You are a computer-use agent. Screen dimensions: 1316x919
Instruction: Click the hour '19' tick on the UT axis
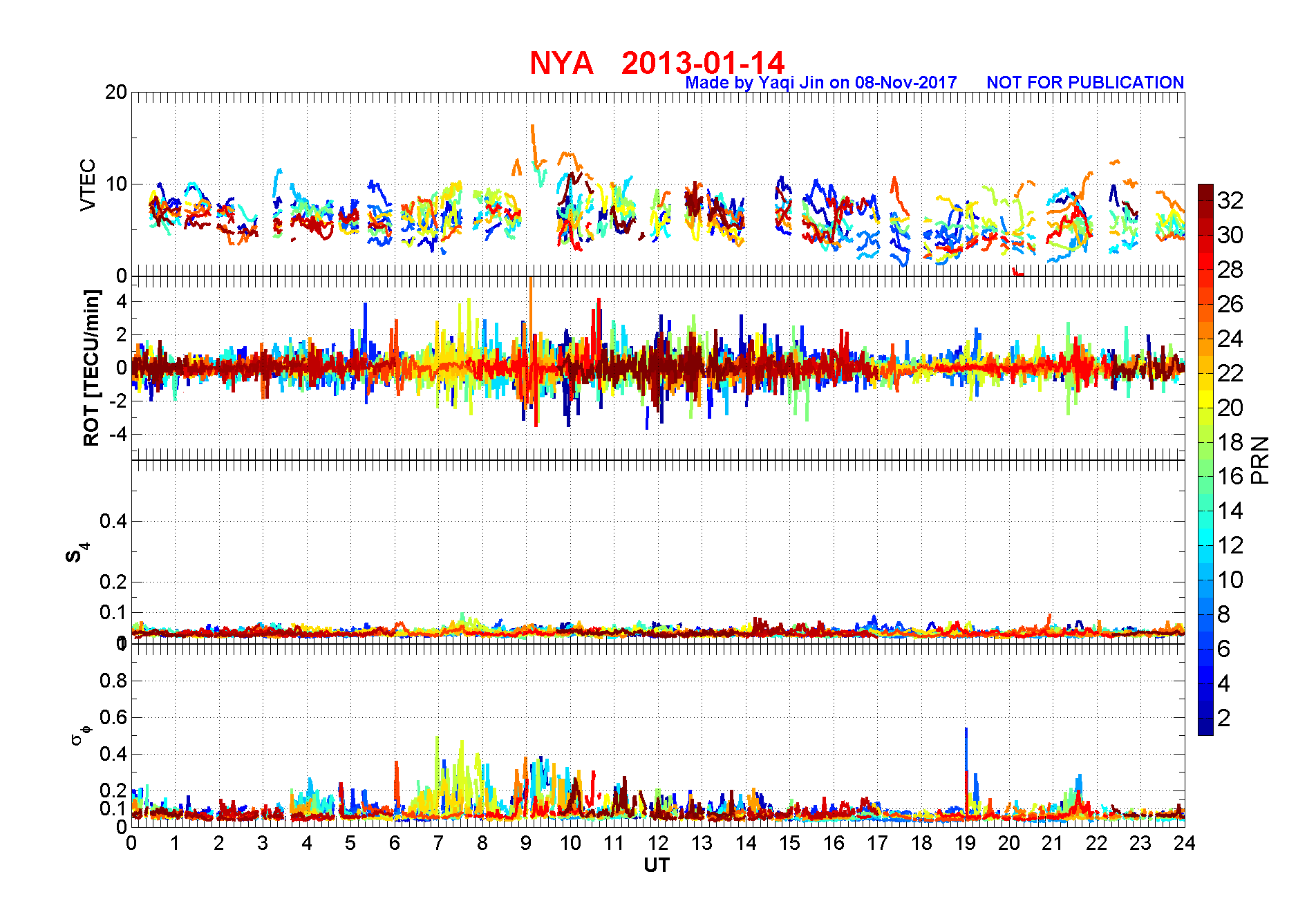[x=965, y=843]
